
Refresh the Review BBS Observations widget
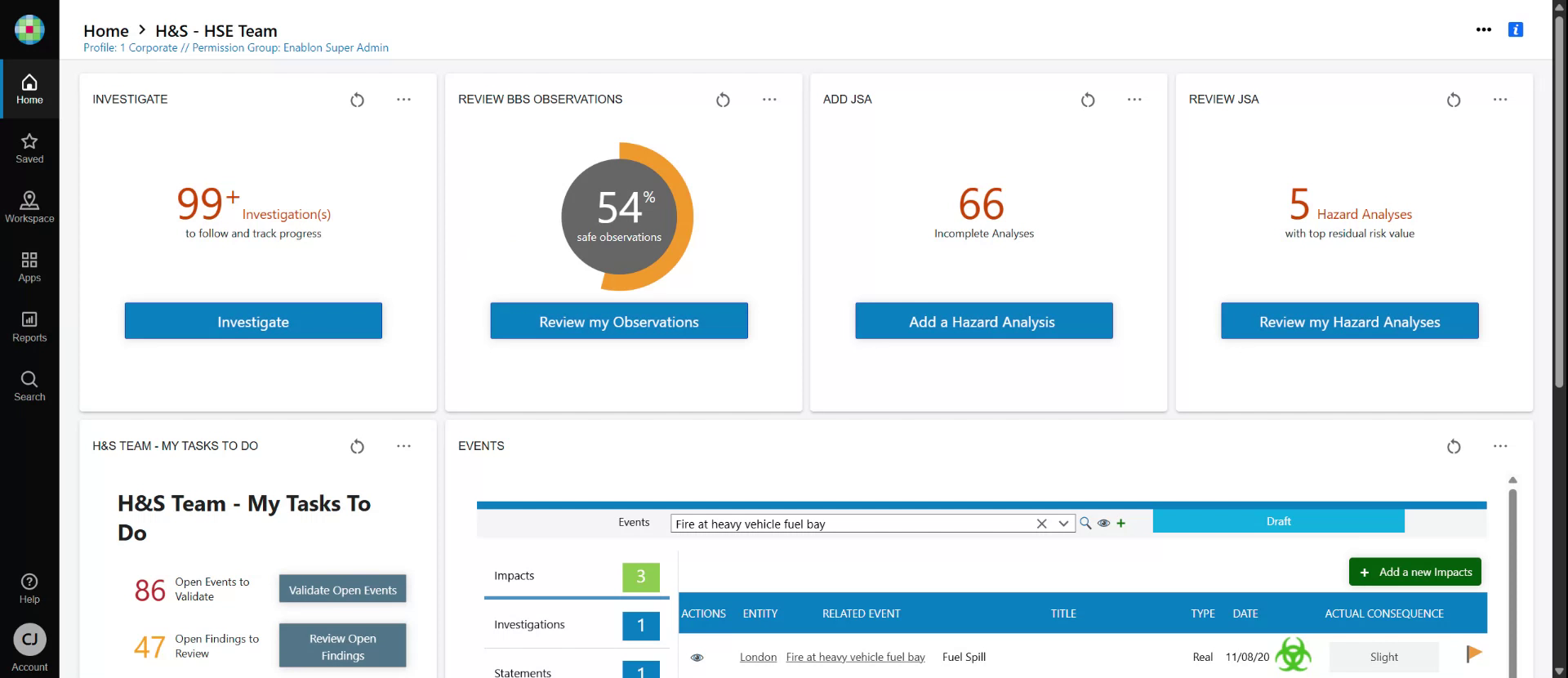(723, 100)
